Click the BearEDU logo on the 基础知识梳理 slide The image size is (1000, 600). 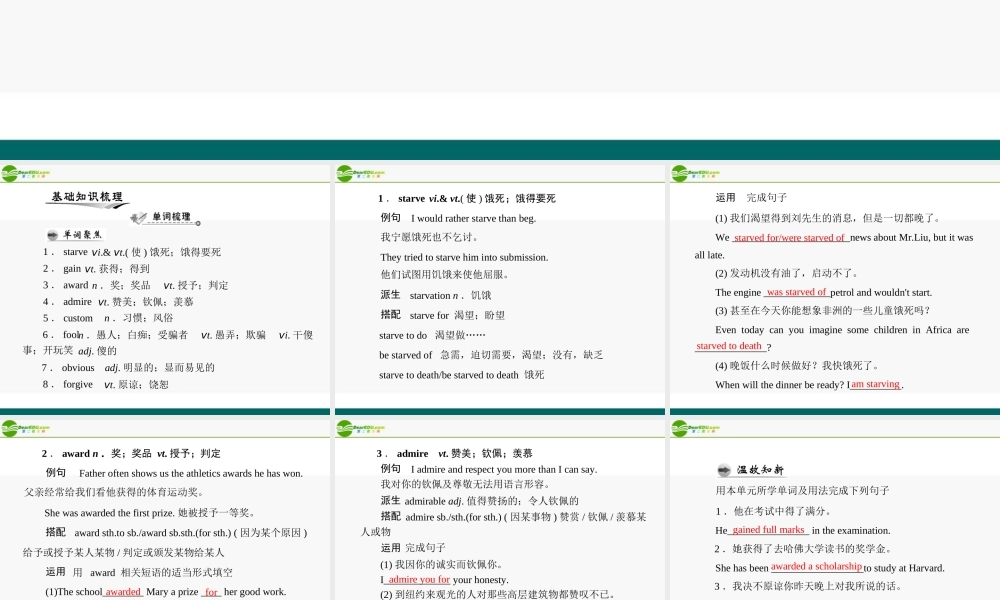(x=26, y=173)
